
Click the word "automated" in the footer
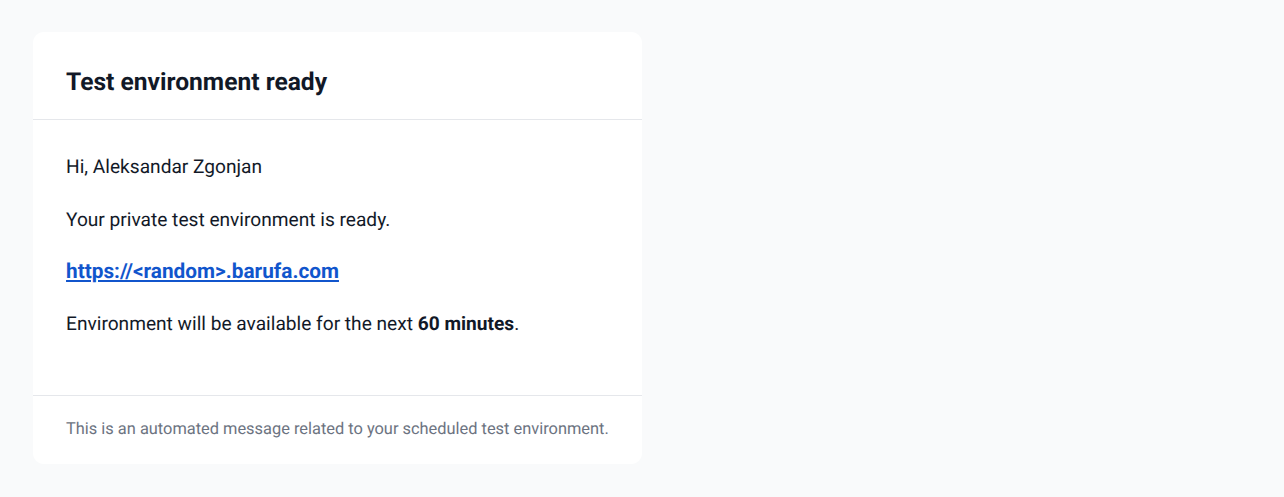[180, 429]
